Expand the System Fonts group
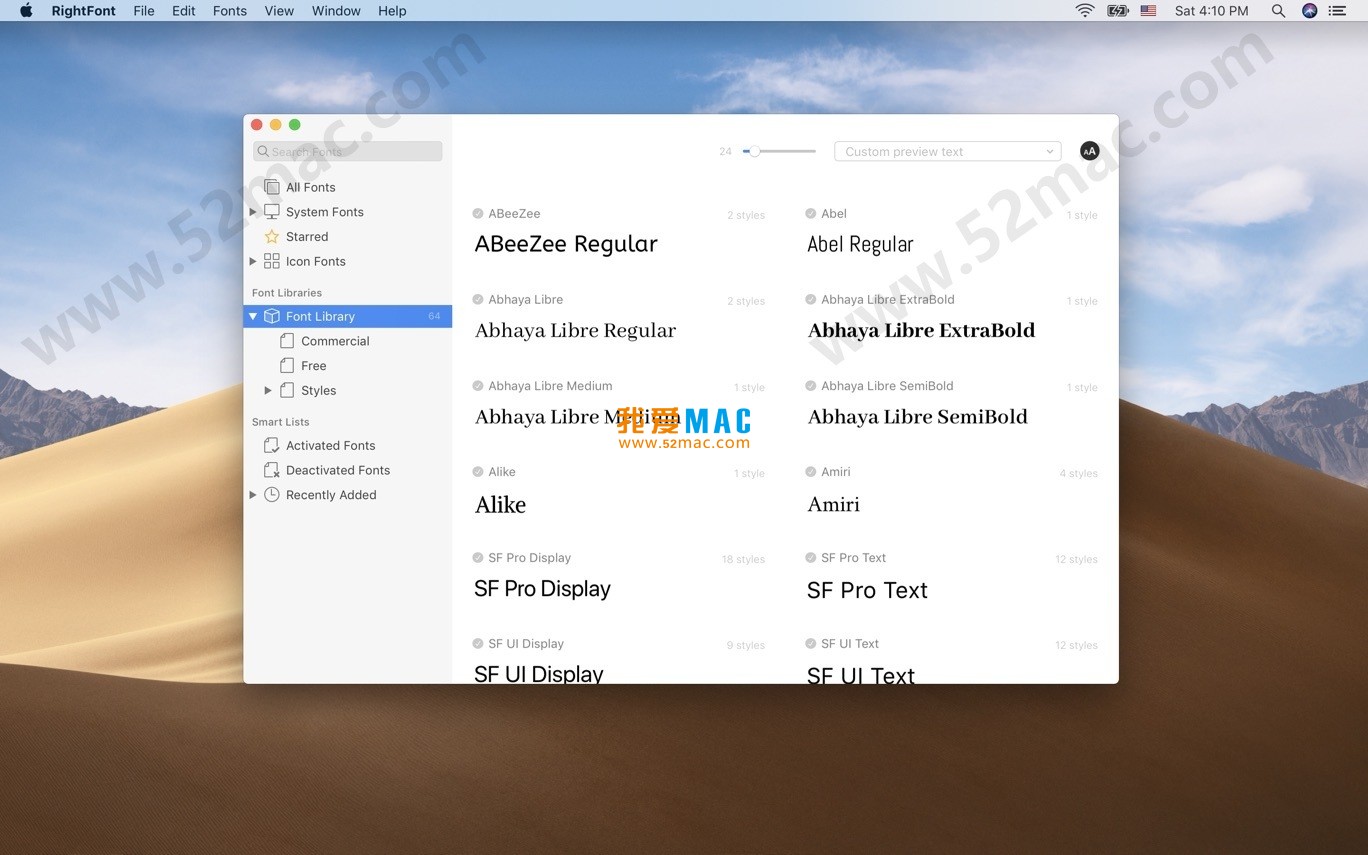1368x855 pixels. (253, 212)
